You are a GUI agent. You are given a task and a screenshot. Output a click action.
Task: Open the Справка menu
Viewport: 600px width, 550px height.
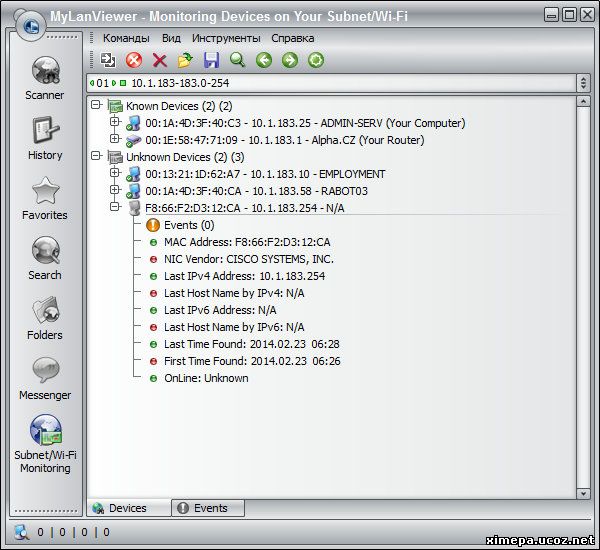(293, 38)
